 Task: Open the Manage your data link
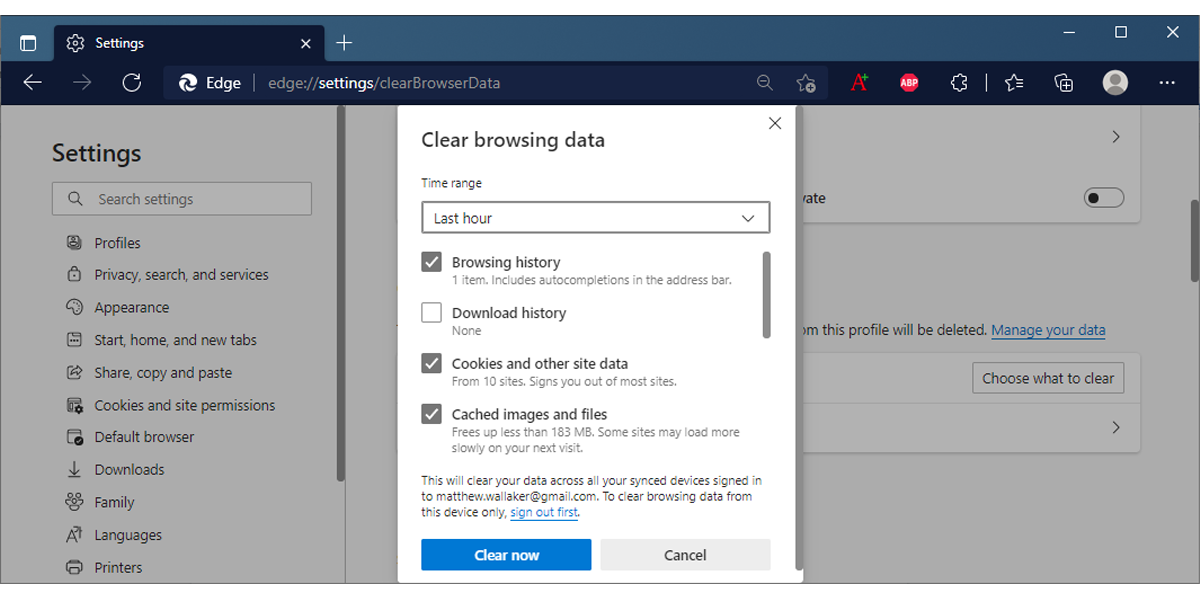click(x=1048, y=330)
